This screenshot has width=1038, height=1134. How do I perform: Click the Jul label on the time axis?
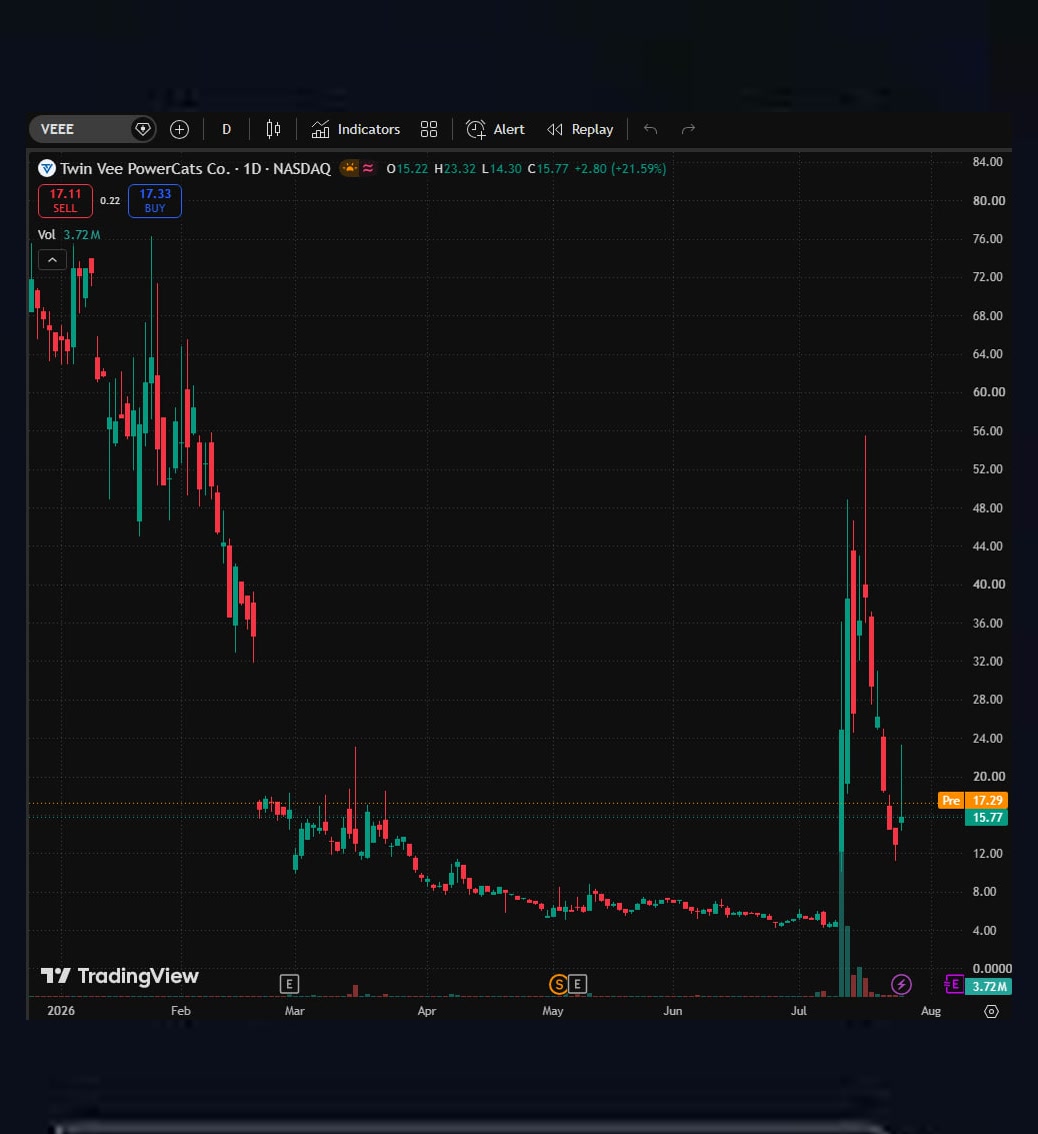pos(799,1010)
